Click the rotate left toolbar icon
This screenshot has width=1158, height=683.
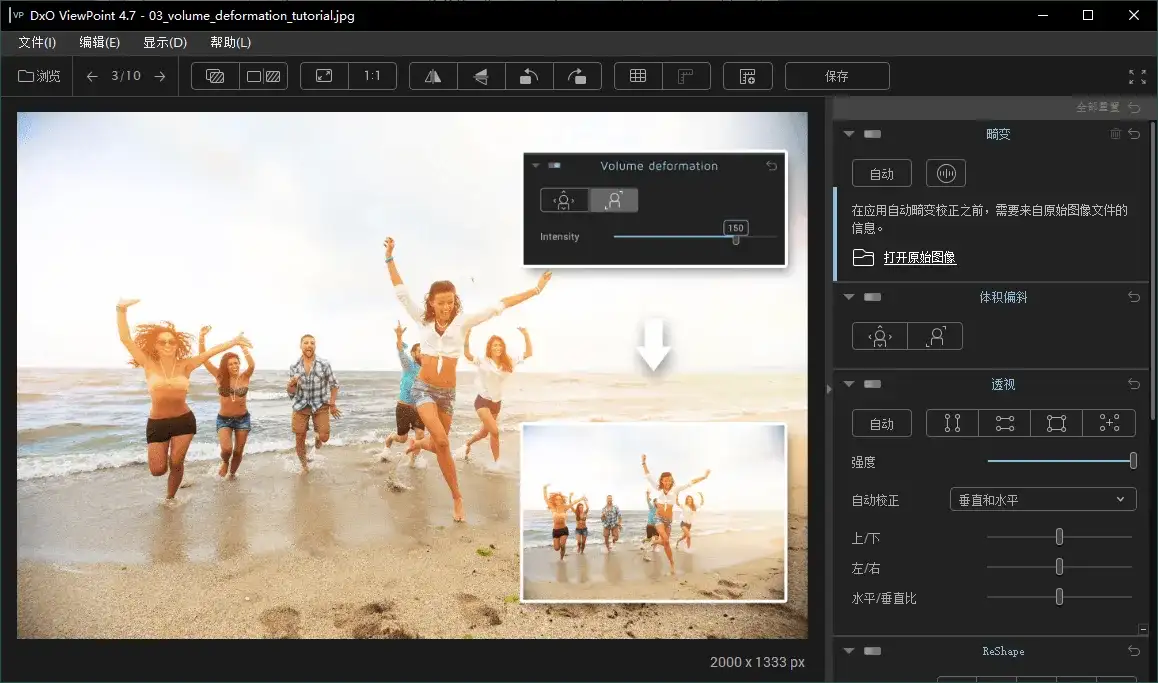pos(529,76)
